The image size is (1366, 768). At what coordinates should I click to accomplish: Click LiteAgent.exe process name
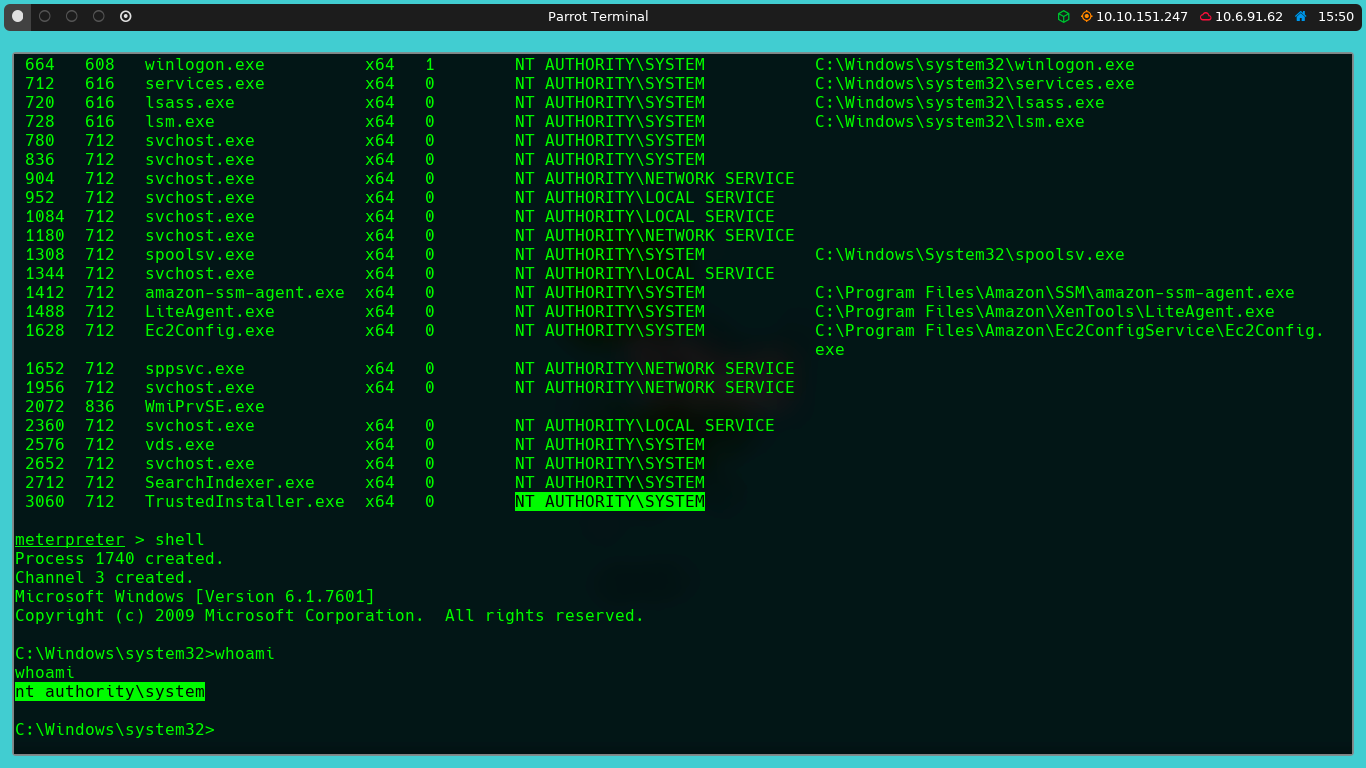click(x=210, y=312)
